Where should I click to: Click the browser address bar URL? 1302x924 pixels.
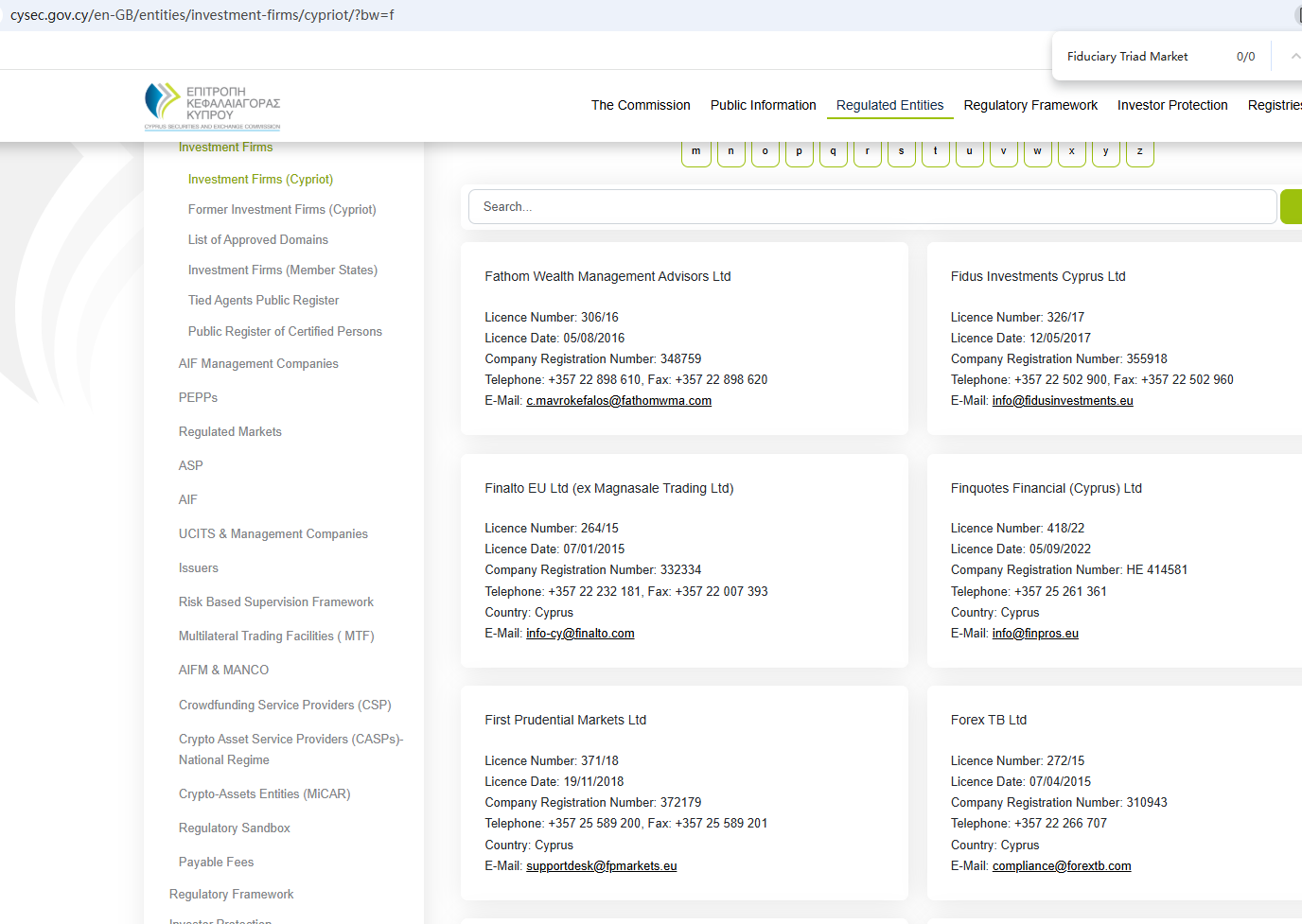pos(202,15)
